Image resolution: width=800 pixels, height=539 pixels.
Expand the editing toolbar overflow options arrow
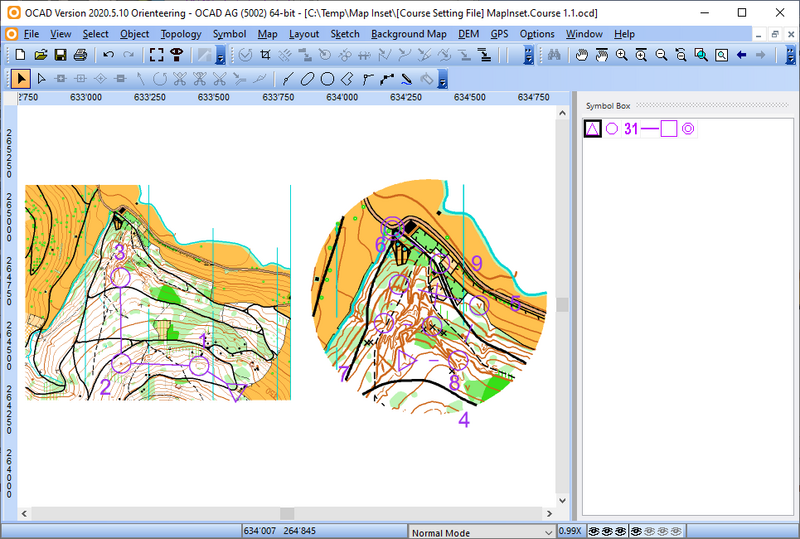point(529,55)
